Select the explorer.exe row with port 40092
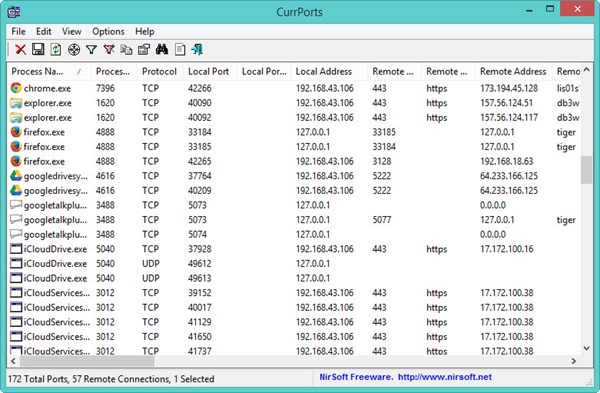This screenshot has height=393, width=600. pos(294,117)
